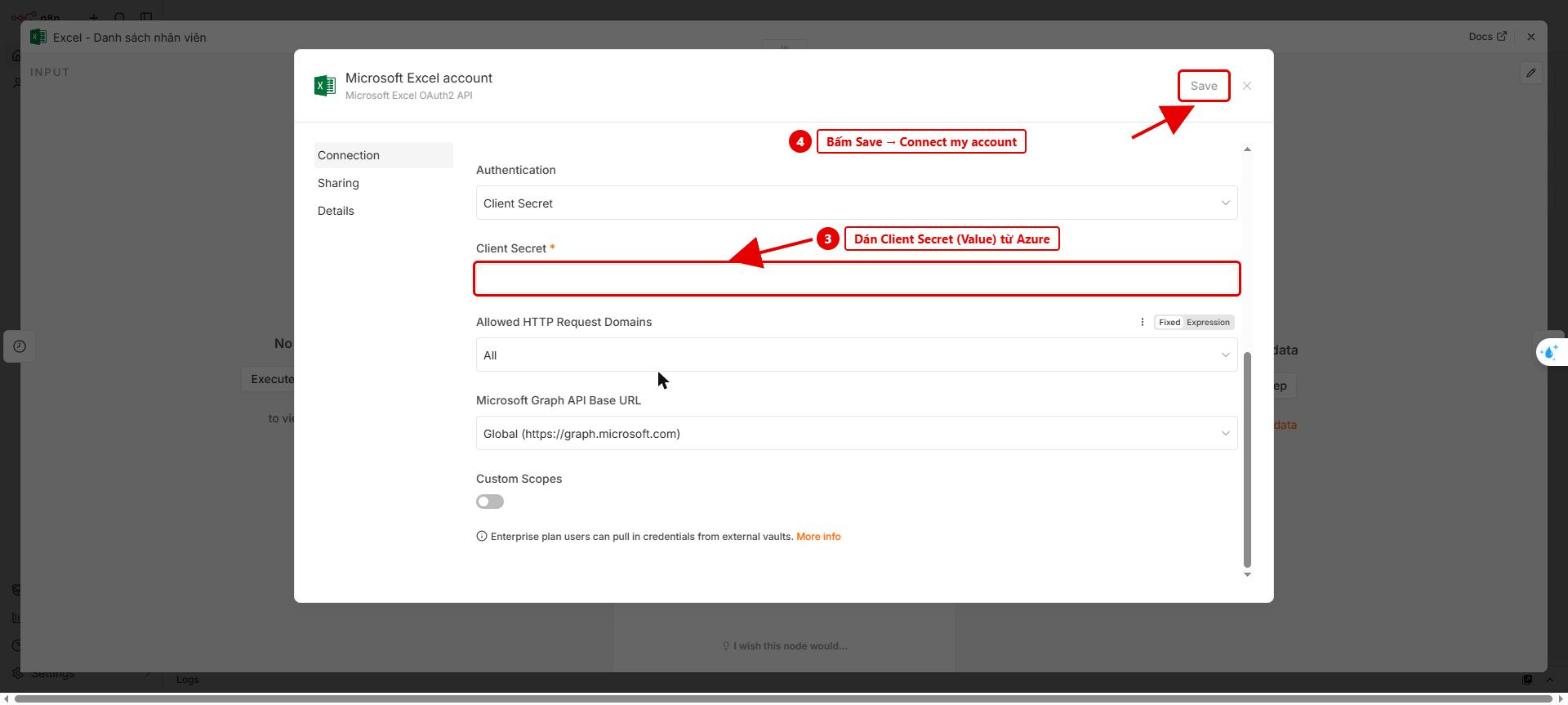Open the Authentication dropdown showing Client Secret

[x=856, y=203]
